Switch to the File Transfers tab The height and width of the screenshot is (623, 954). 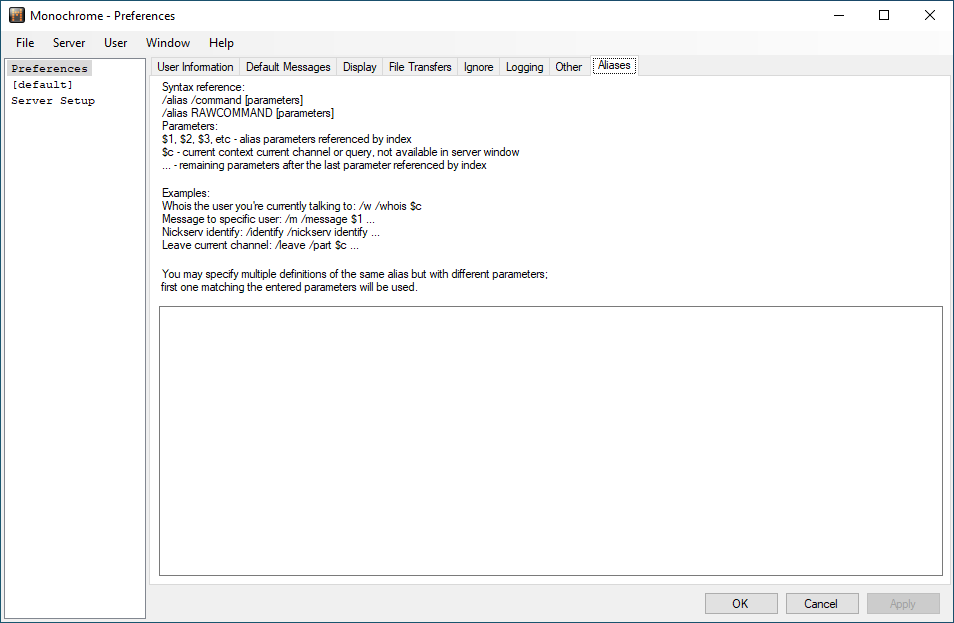tap(420, 67)
